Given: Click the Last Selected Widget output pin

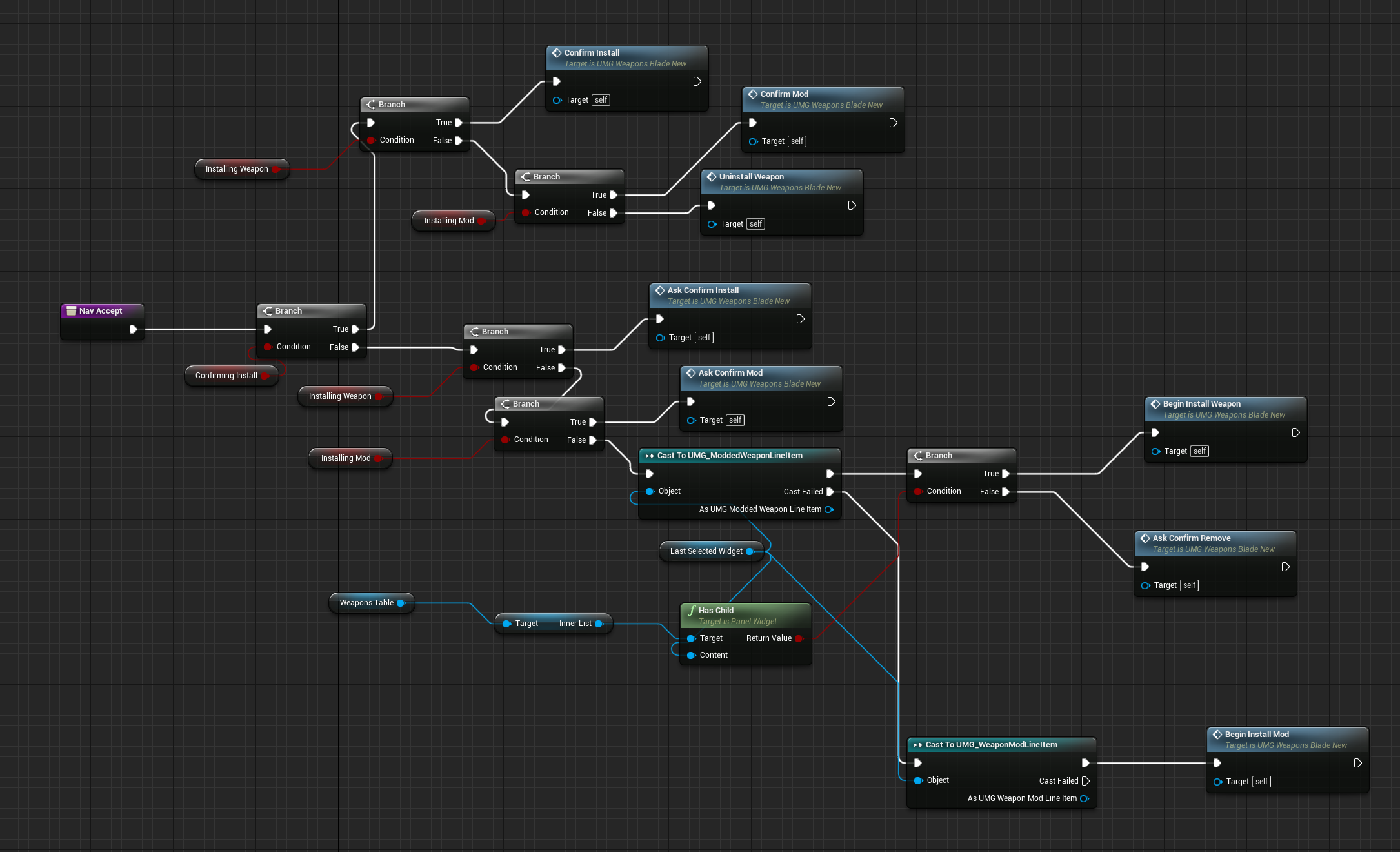Looking at the screenshot, I should 750,551.
